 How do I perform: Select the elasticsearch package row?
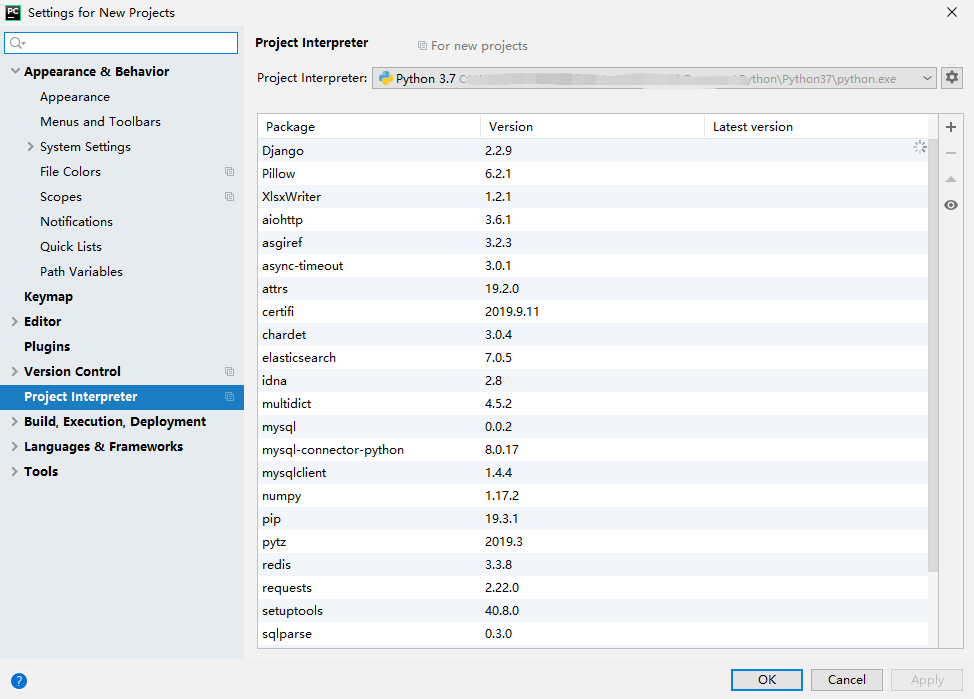(x=593, y=357)
